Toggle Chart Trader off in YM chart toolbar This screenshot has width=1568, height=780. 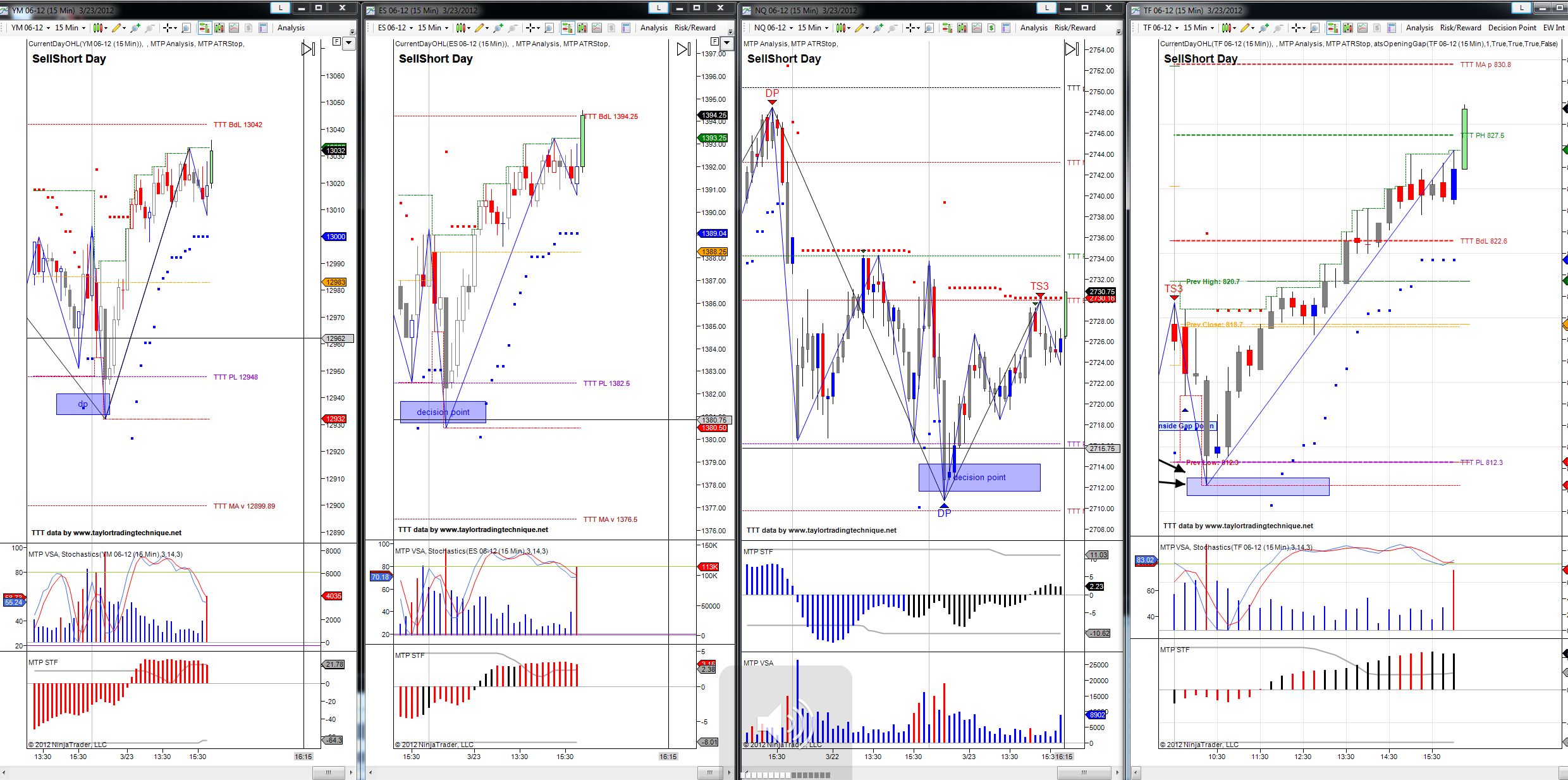coord(204,28)
